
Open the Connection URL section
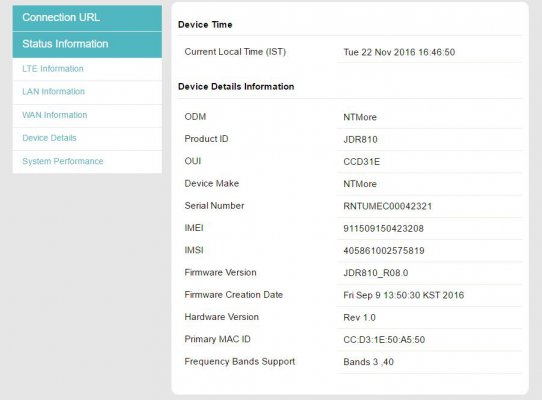point(87,18)
